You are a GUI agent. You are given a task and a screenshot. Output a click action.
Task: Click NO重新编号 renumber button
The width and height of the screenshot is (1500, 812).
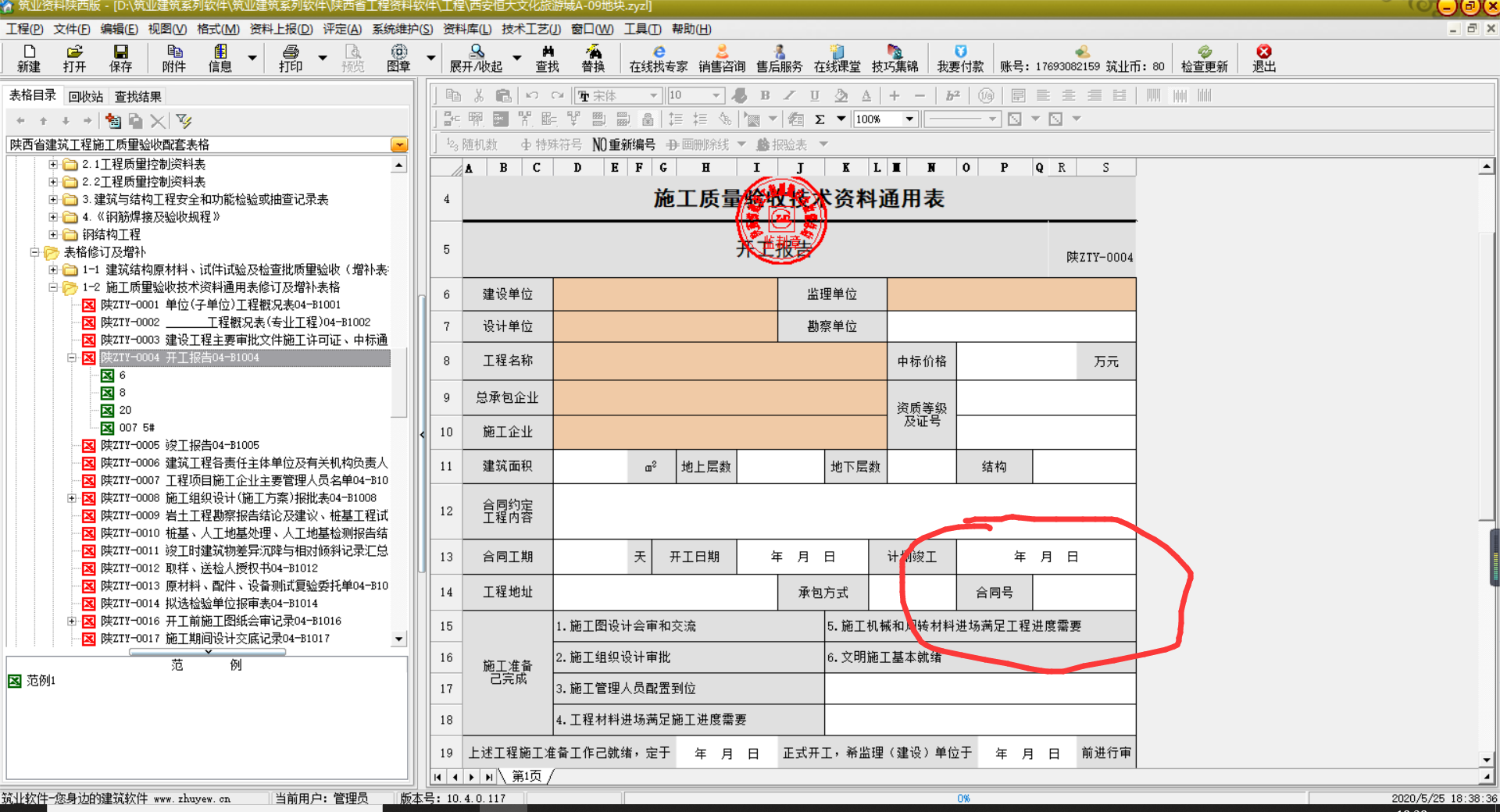pos(623,144)
